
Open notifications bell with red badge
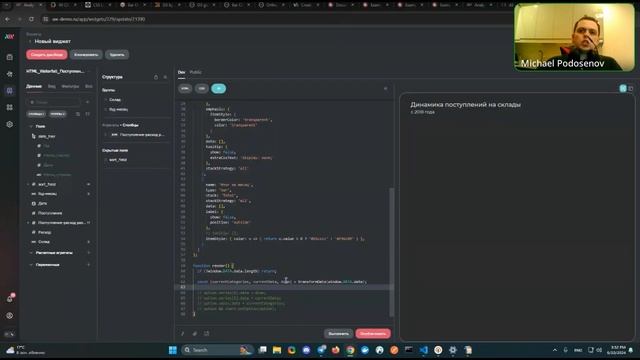click(x=10, y=298)
